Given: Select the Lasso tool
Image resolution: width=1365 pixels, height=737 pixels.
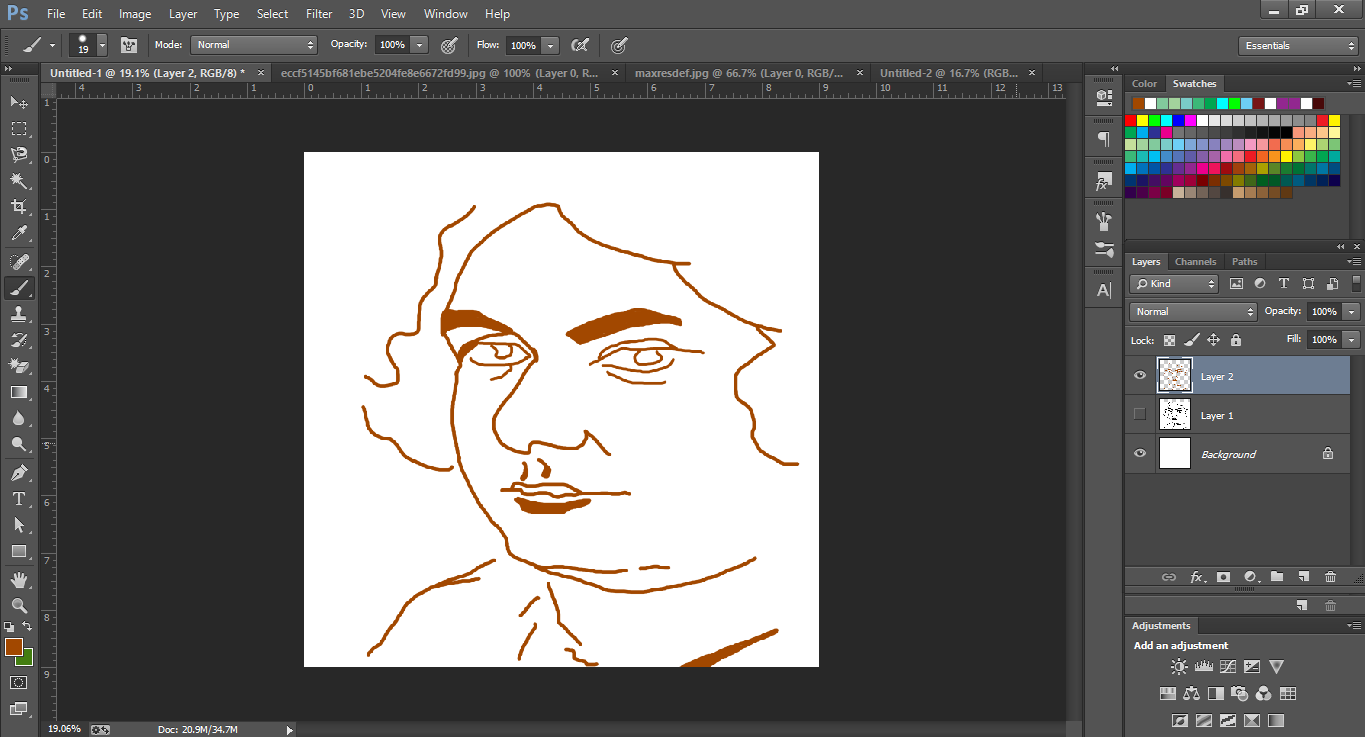Looking at the screenshot, I should (x=19, y=154).
